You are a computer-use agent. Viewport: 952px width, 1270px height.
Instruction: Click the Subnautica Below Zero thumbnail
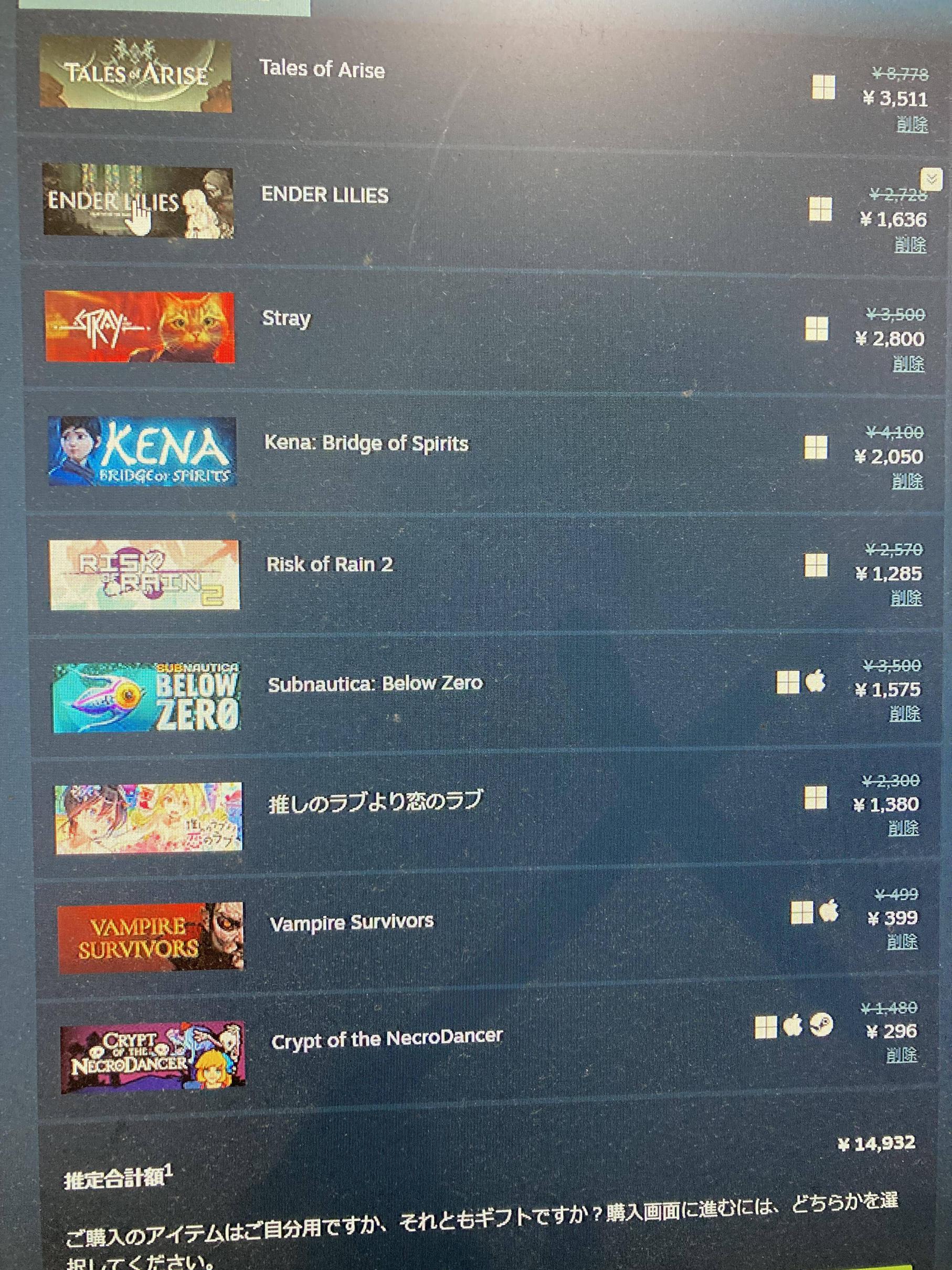click(x=146, y=698)
